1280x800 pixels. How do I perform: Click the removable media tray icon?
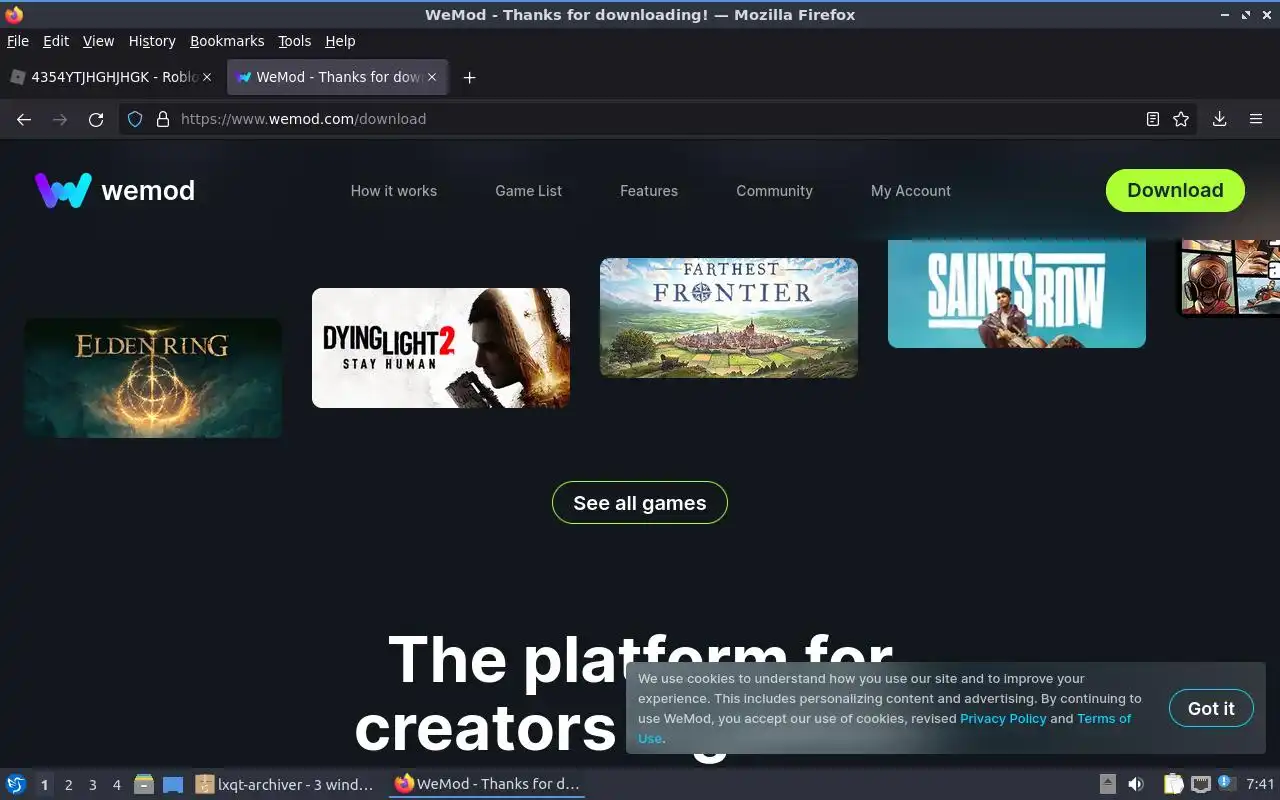coord(1108,784)
